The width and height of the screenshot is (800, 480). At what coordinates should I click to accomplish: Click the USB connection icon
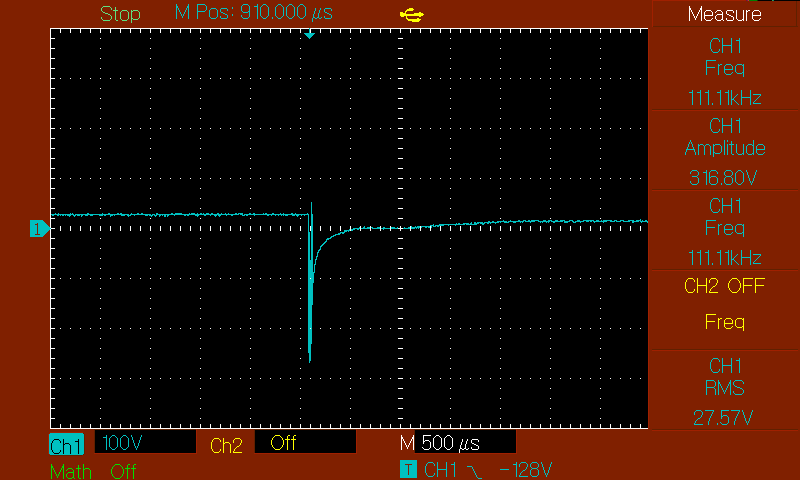[411, 14]
